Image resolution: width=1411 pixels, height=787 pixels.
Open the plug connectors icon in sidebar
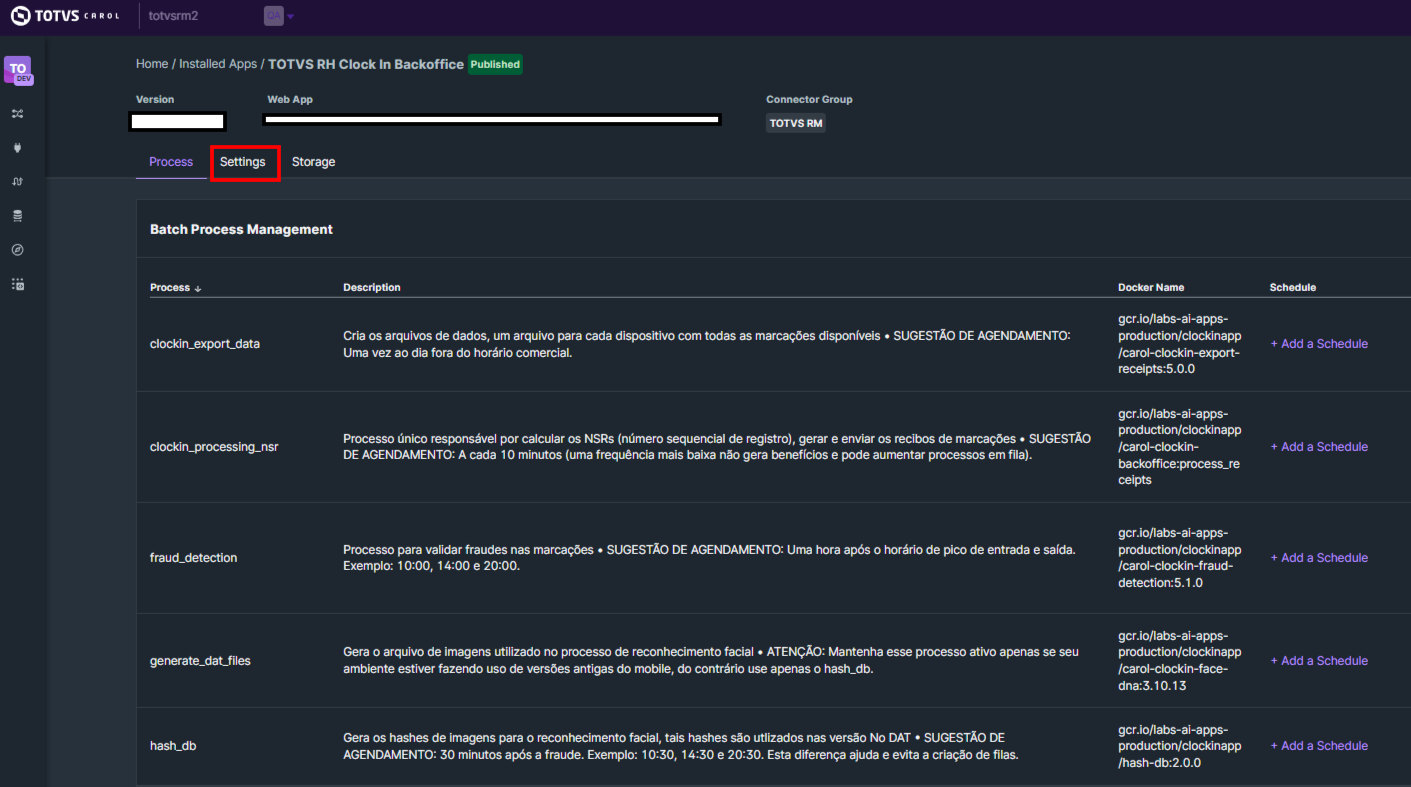(17, 148)
